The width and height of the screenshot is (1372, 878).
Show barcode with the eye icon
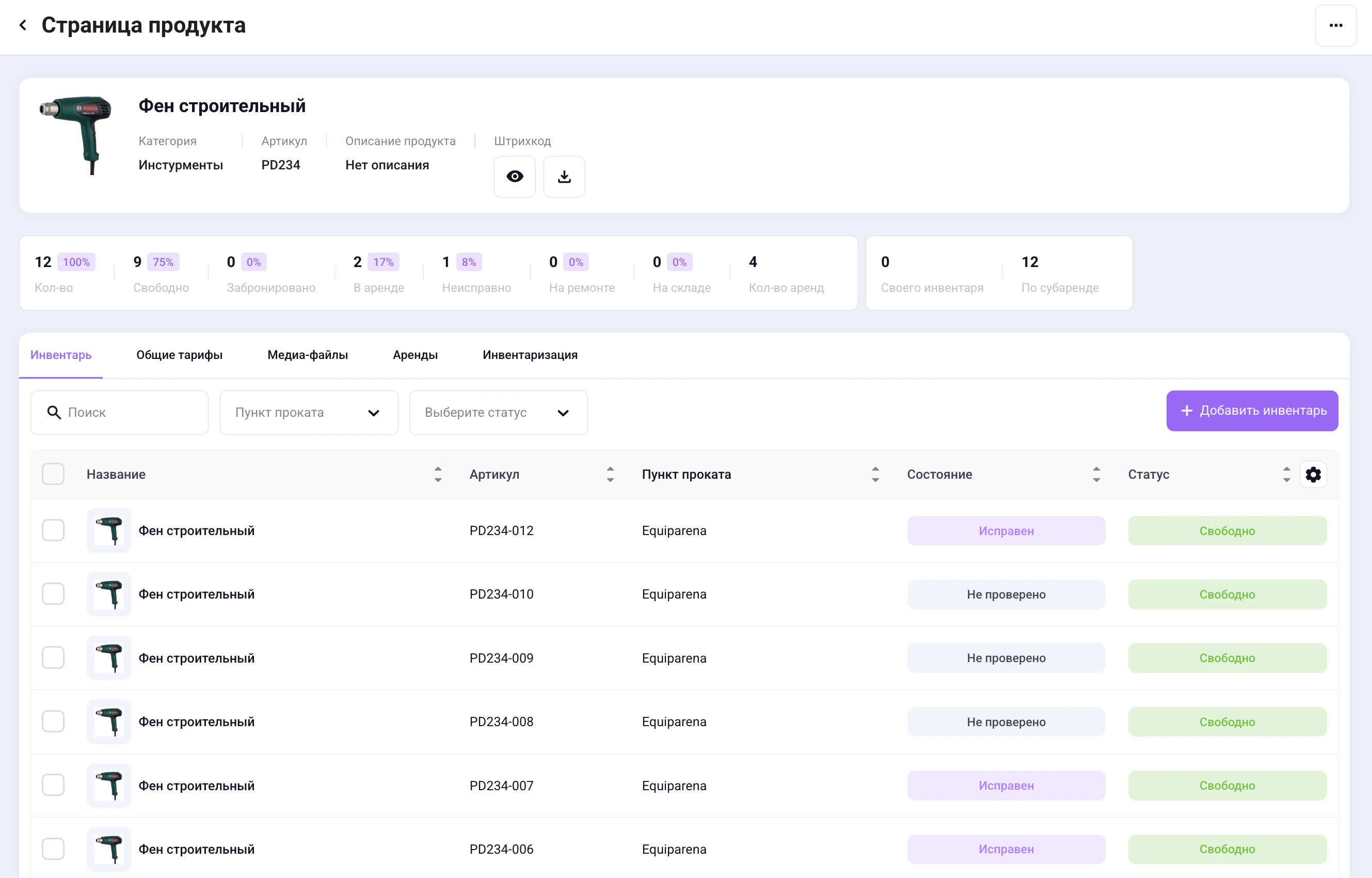click(515, 177)
